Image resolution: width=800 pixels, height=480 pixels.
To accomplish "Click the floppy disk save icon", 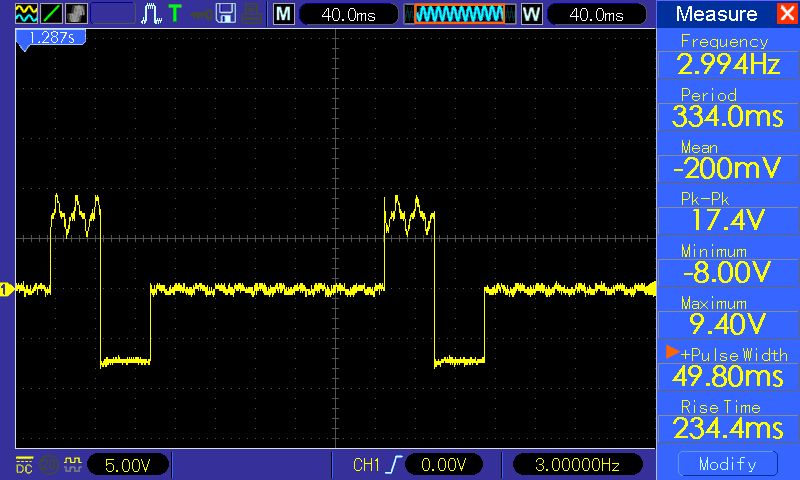I will click(226, 14).
